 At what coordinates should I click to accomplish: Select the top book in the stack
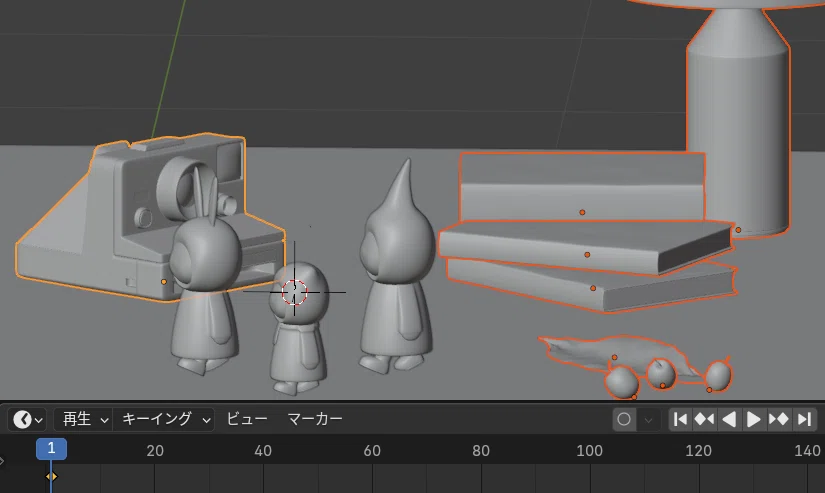[x=582, y=187]
